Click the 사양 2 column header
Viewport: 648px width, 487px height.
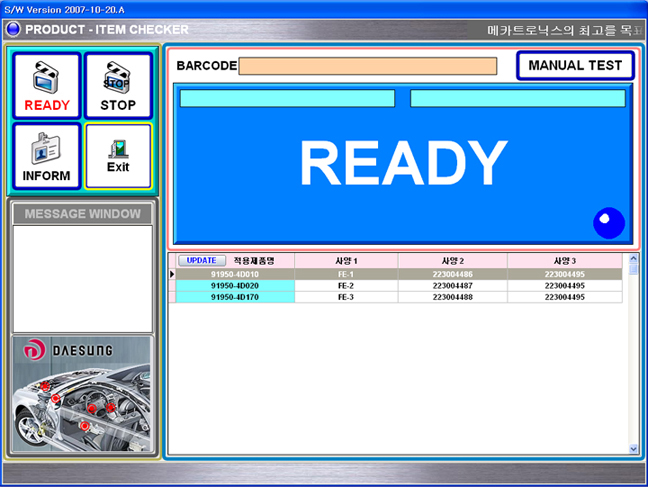pos(452,261)
